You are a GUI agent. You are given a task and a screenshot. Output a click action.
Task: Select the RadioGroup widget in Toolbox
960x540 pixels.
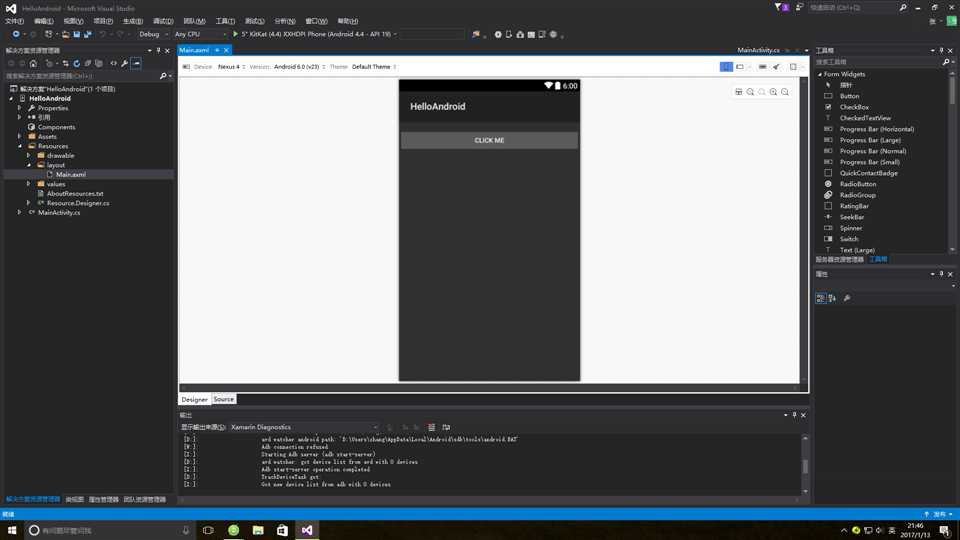click(x=858, y=195)
